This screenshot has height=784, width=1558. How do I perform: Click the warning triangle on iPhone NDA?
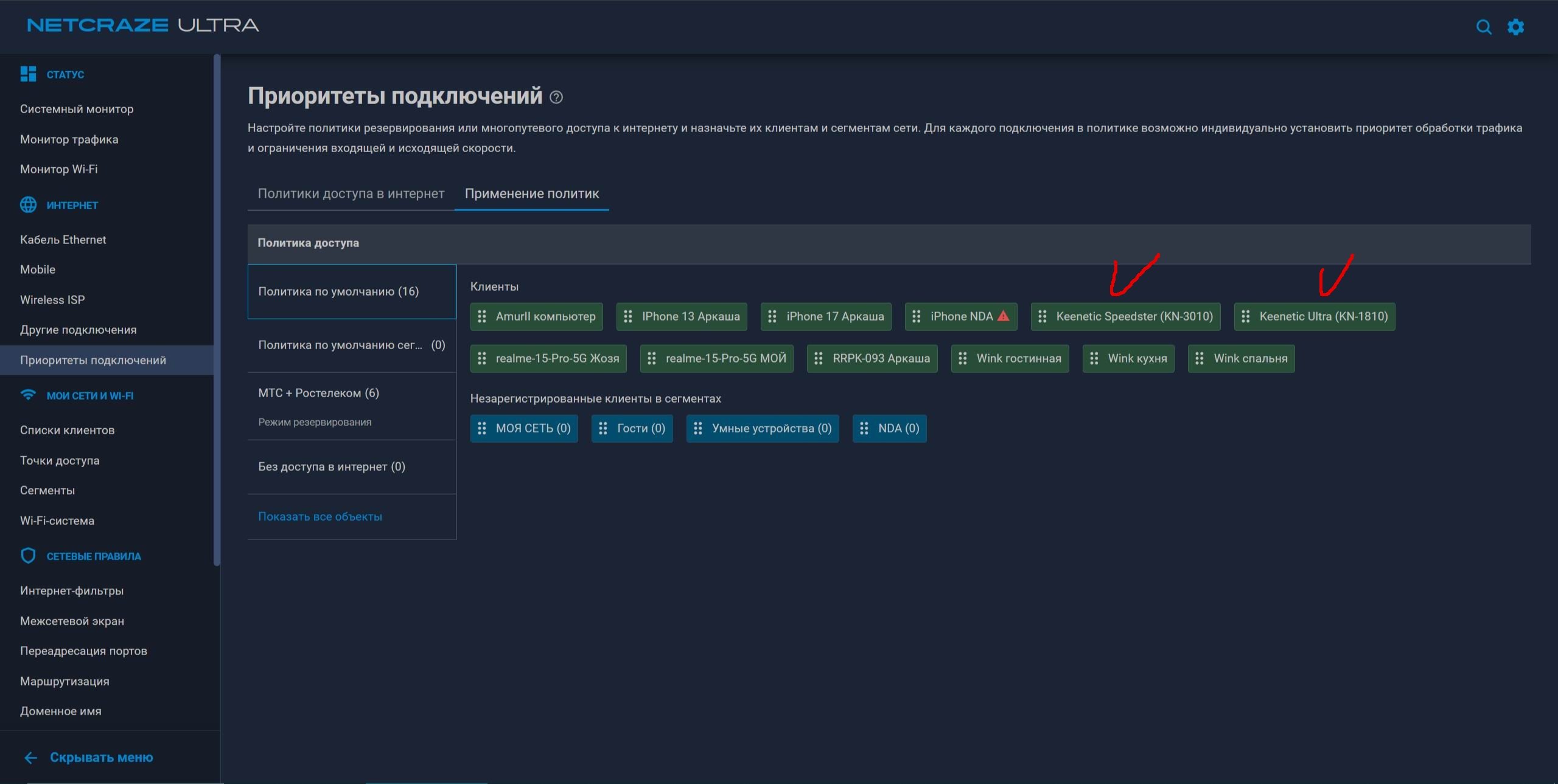[x=1004, y=316]
